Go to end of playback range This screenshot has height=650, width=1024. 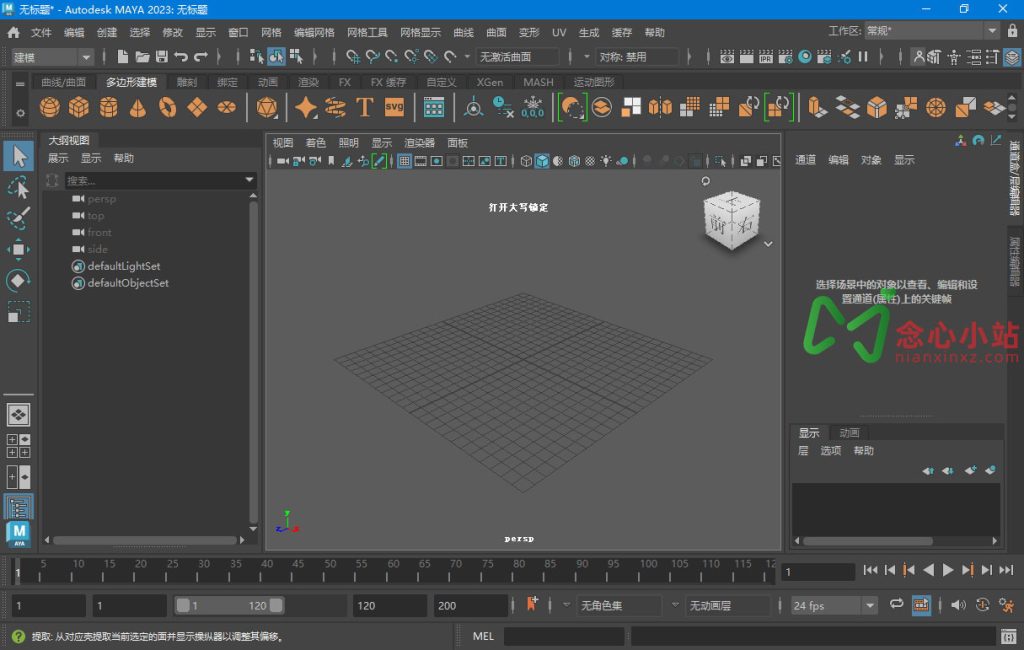pyautogui.click(x=1006, y=570)
